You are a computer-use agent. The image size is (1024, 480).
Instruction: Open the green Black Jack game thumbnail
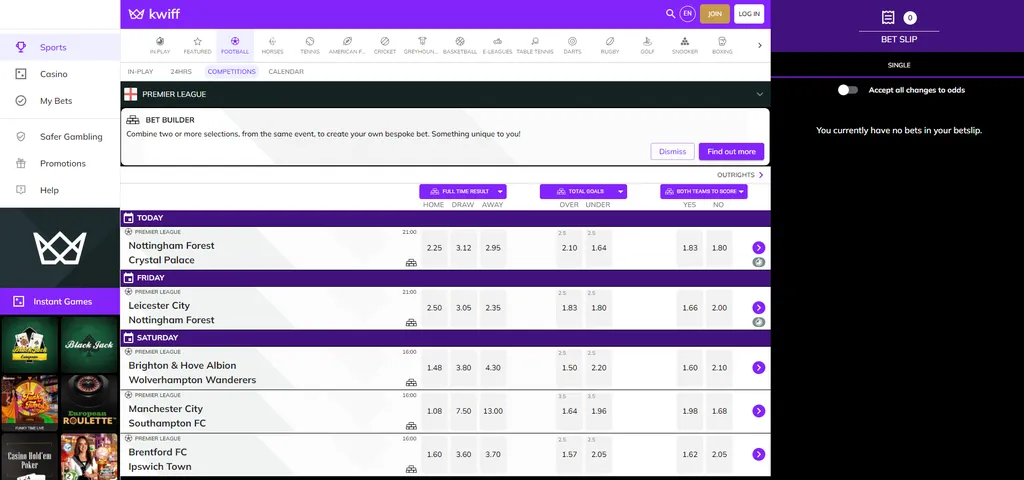pyautogui.click(x=89, y=345)
